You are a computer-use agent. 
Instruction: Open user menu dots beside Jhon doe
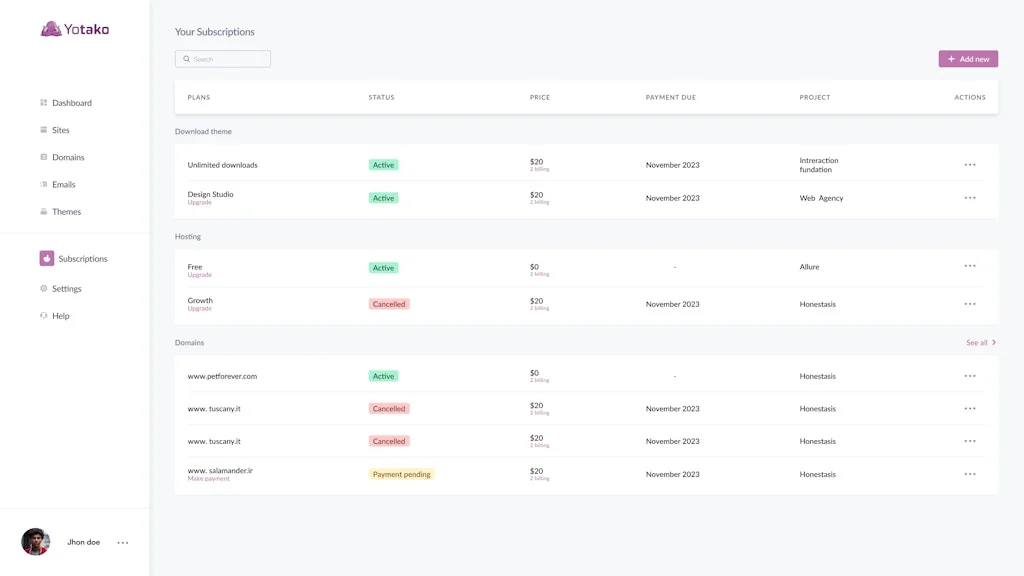point(123,543)
